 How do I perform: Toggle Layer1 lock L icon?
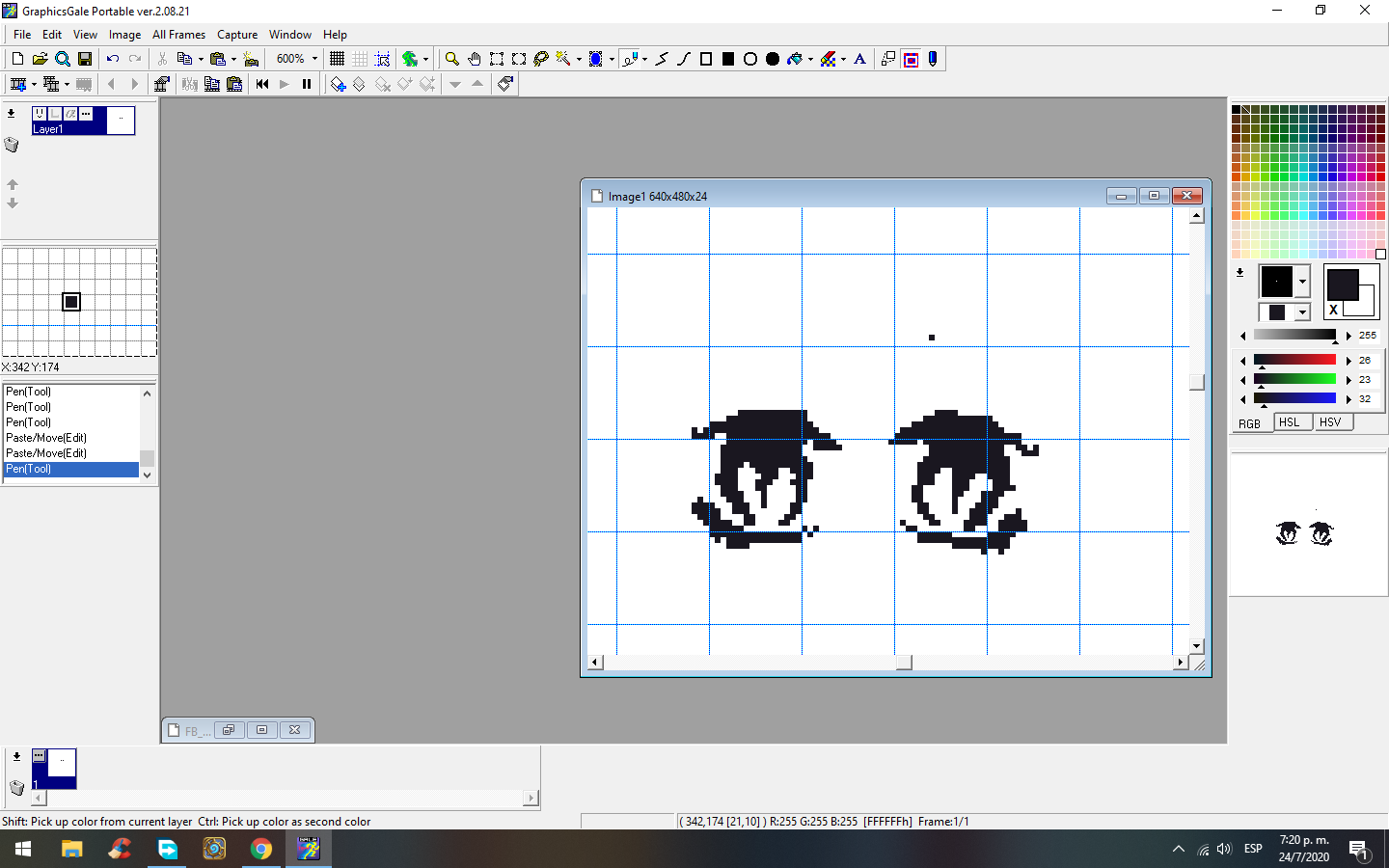click(x=55, y=114)
